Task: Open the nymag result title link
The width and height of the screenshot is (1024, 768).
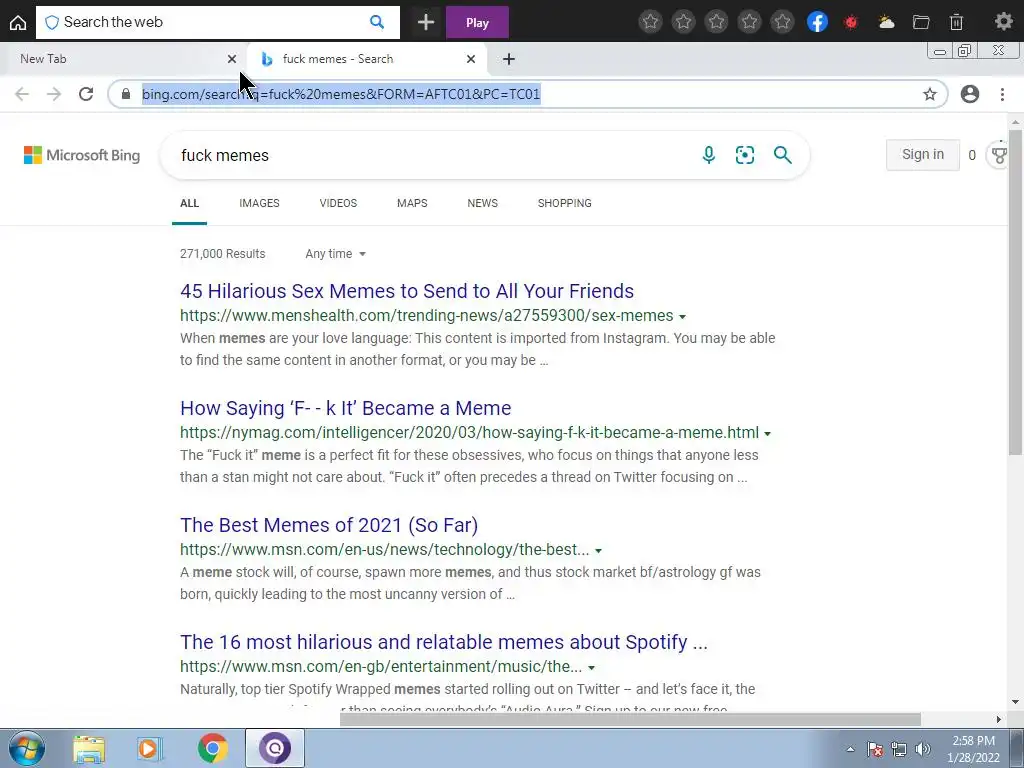Action: click(x=345, y=408)
